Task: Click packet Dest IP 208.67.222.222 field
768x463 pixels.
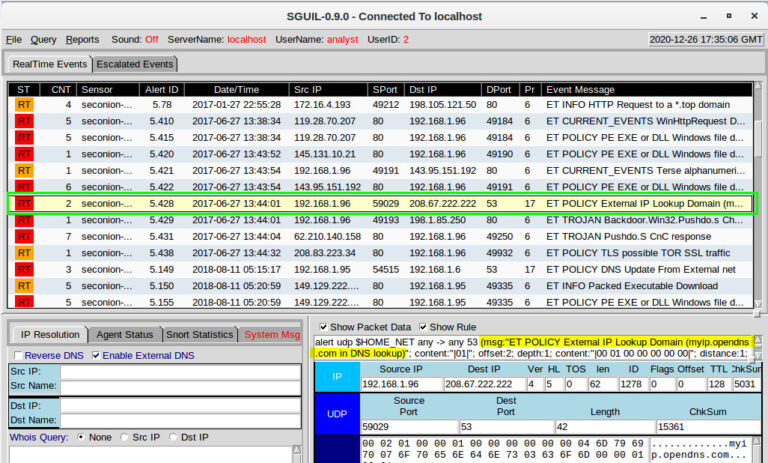Action: [484, 384]
